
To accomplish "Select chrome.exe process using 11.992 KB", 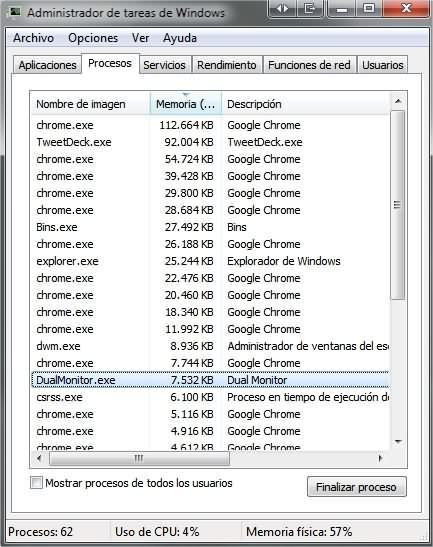I will pyautogui.click(x=210, y=329).
